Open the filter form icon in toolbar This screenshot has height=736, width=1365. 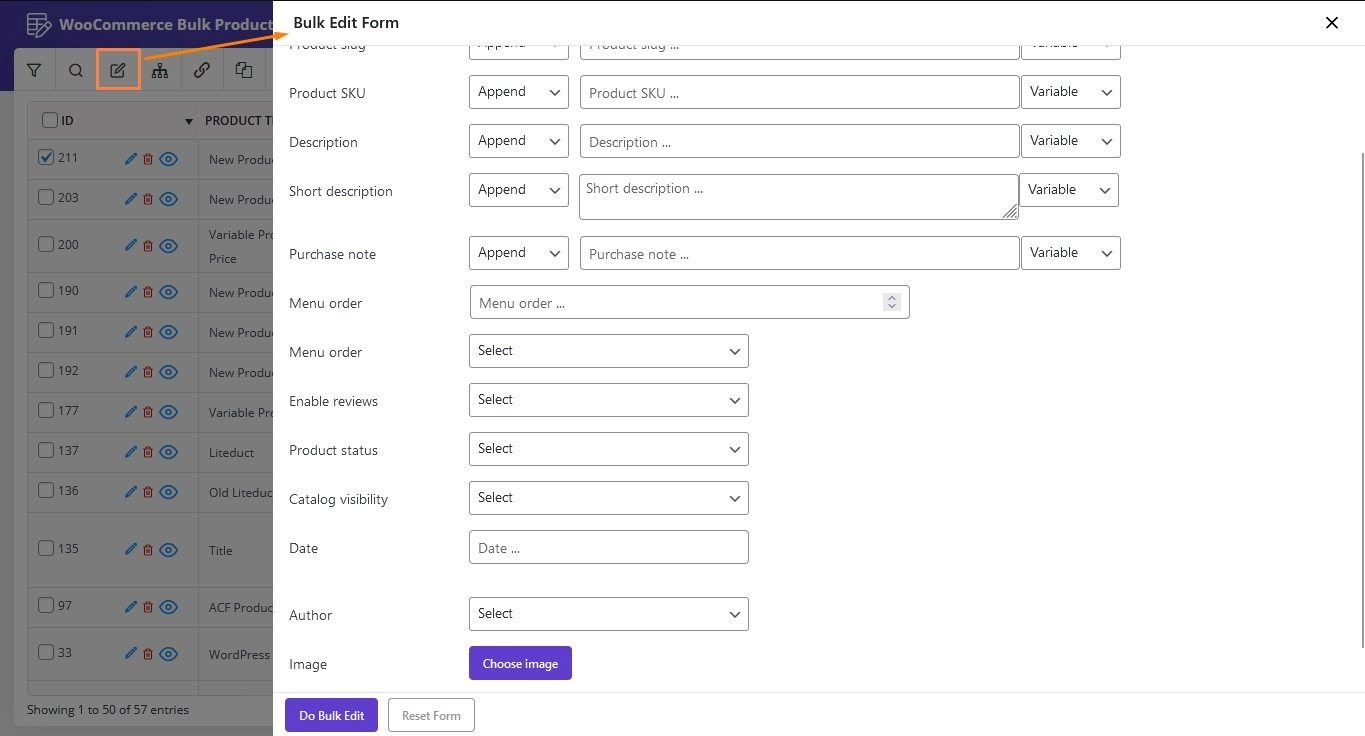[x=34, y=70]
